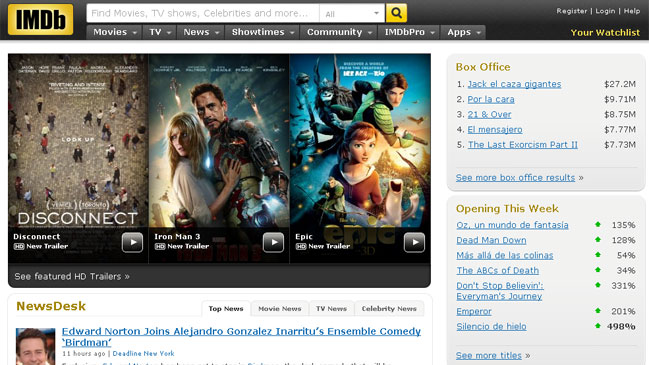Click the Deadline New York source link
This screenshot has height=365, width=649.
(144, 354)
